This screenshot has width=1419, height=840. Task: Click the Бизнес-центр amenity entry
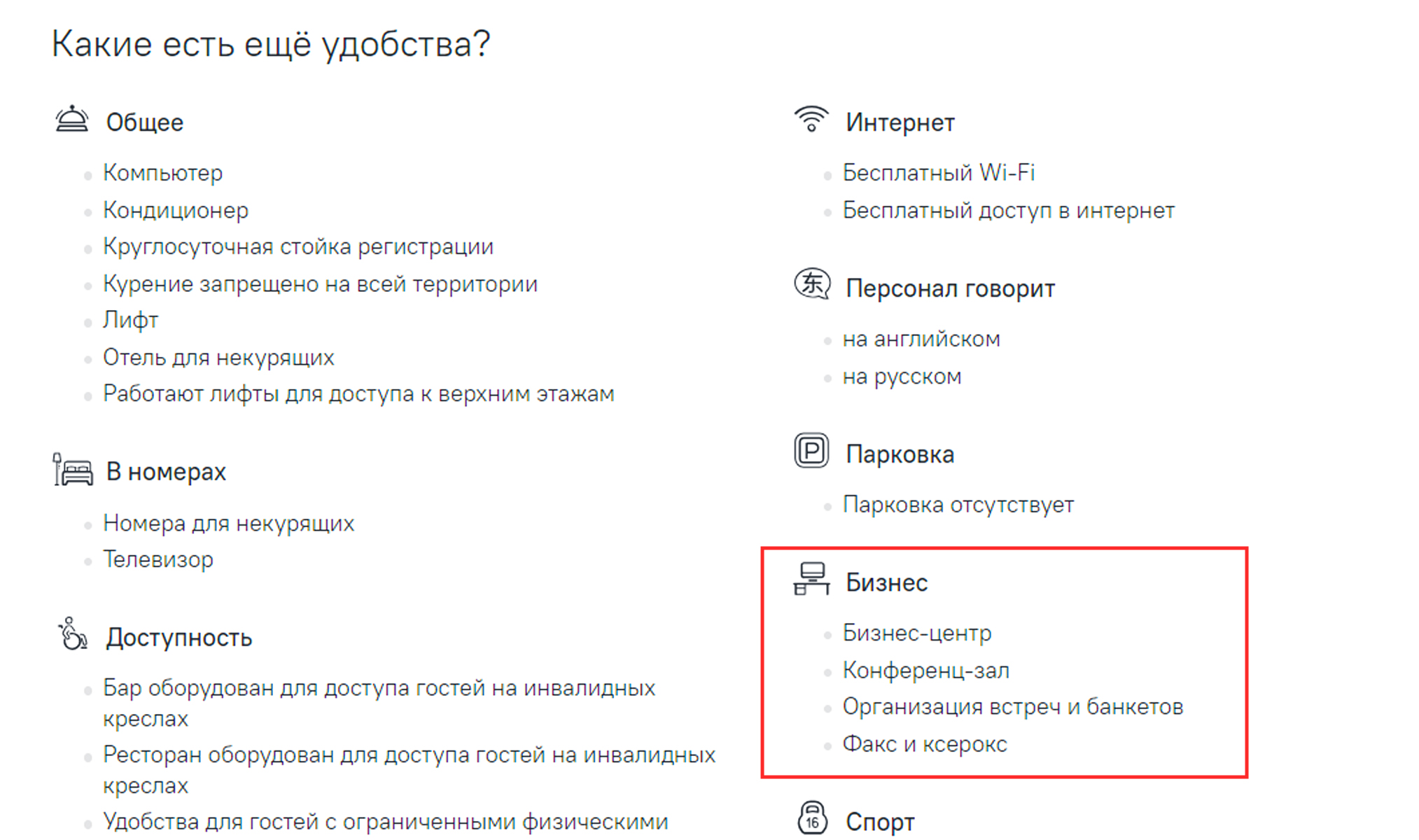916,633
